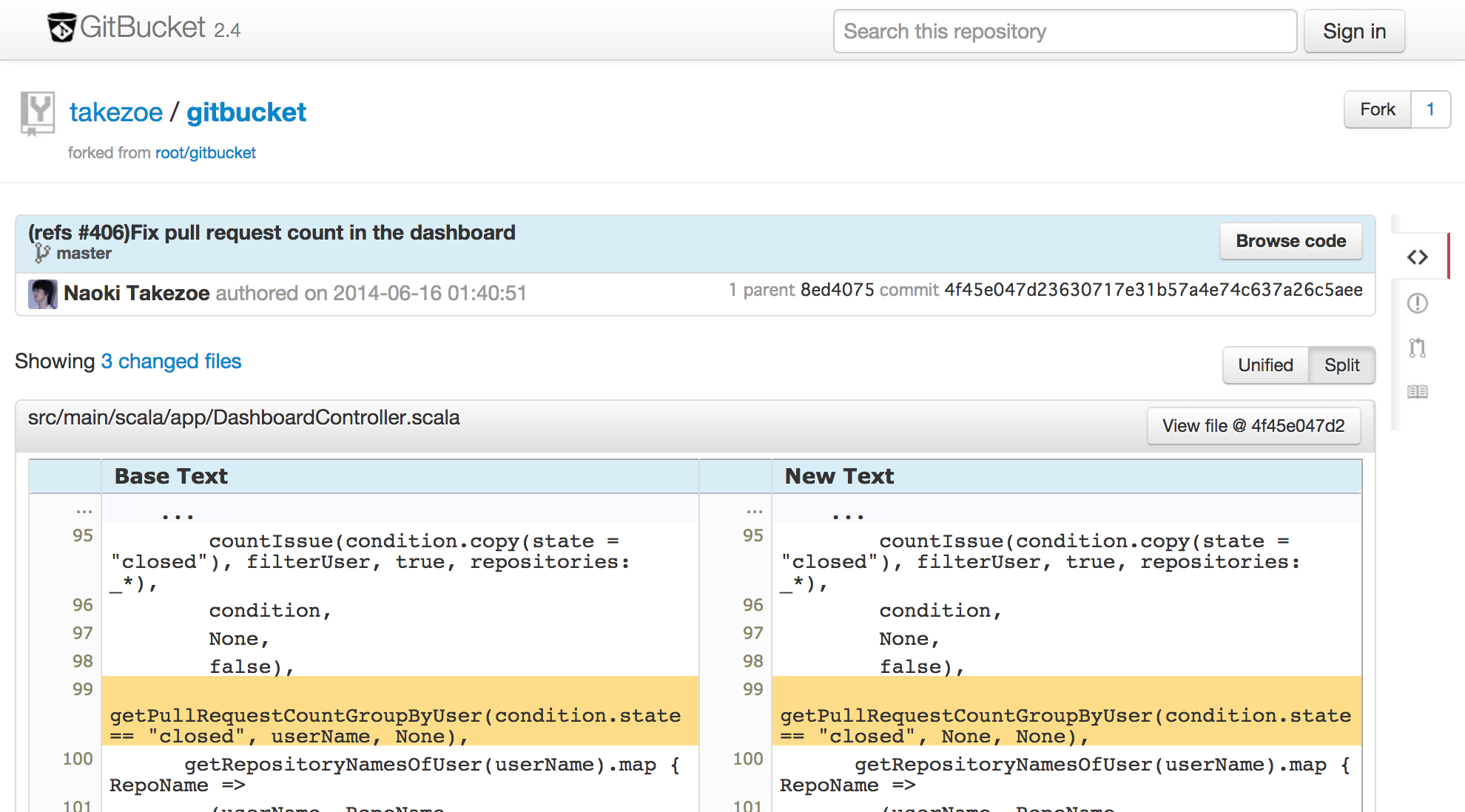Switch diff view to Split

[x=1342, y=365]
